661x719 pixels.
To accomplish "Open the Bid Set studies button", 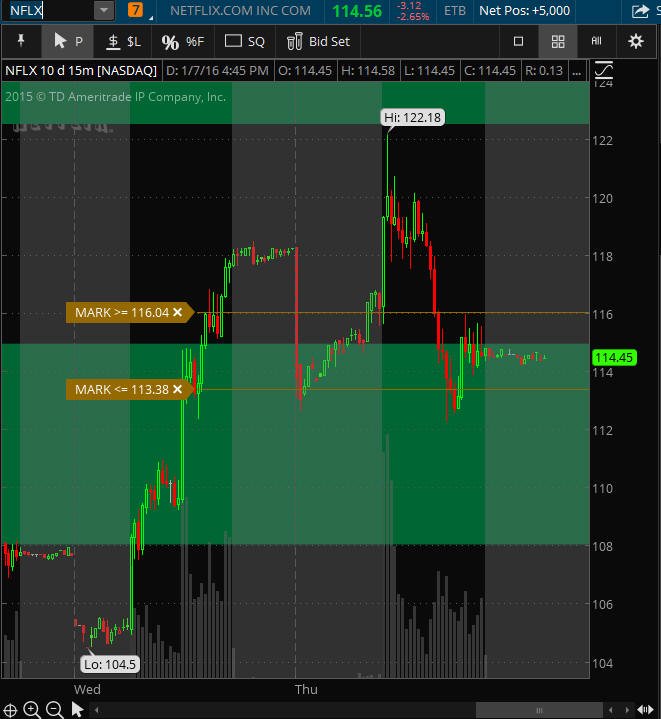I will (318, 41).
